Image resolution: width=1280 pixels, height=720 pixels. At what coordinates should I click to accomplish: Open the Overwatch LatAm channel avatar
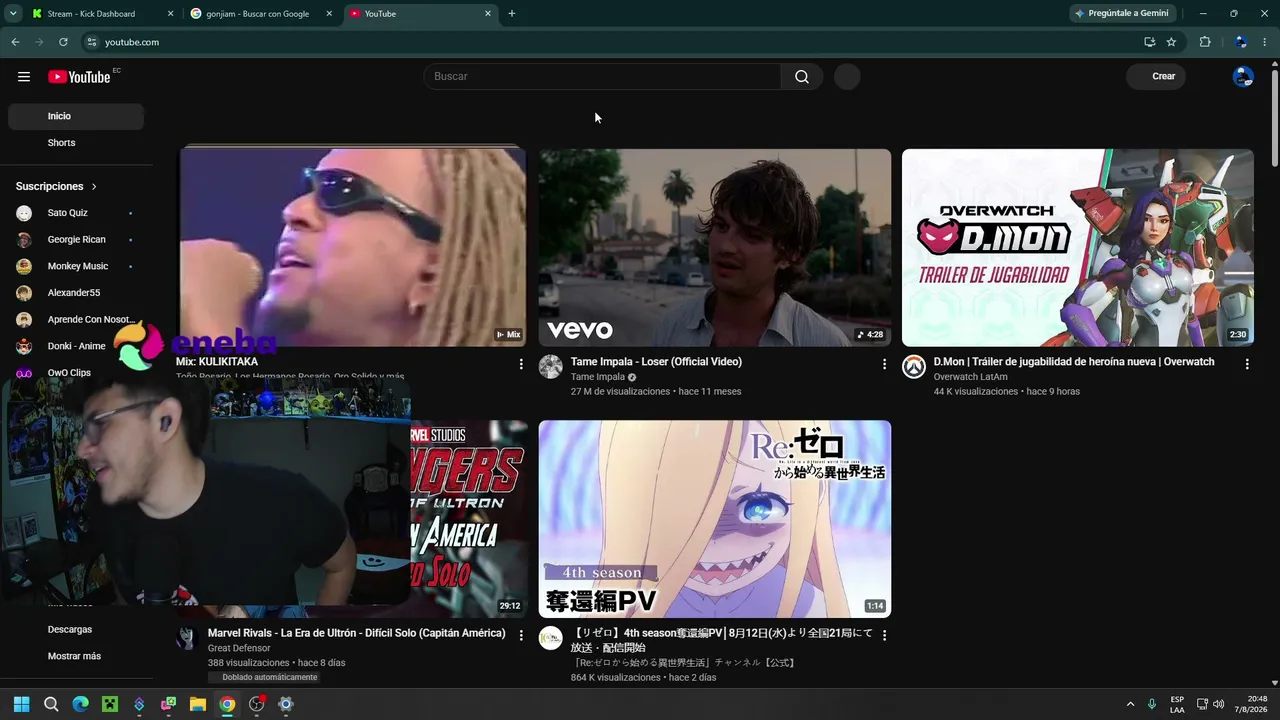coord(914,367)
